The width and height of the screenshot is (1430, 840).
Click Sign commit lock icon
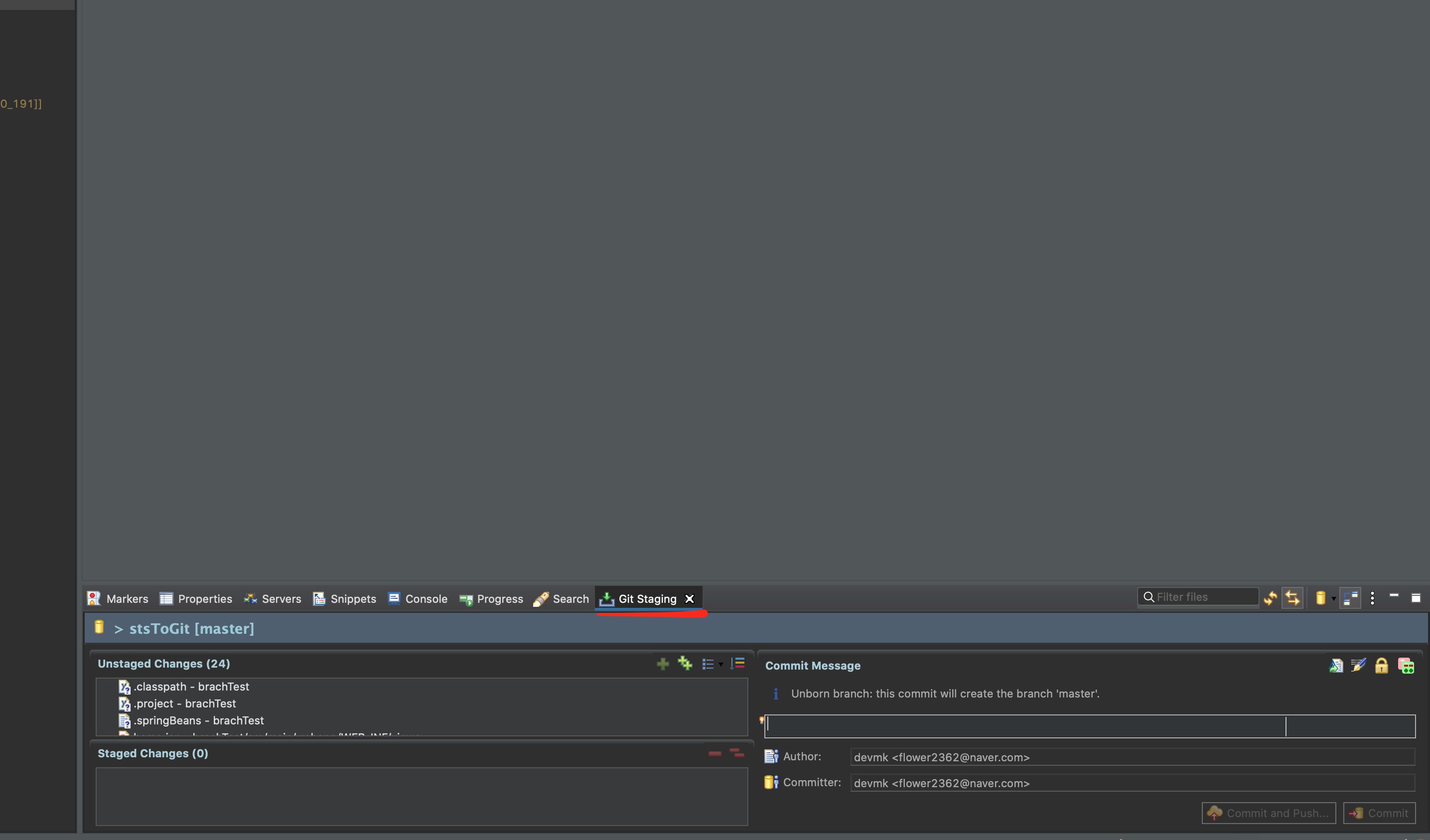1381,665
